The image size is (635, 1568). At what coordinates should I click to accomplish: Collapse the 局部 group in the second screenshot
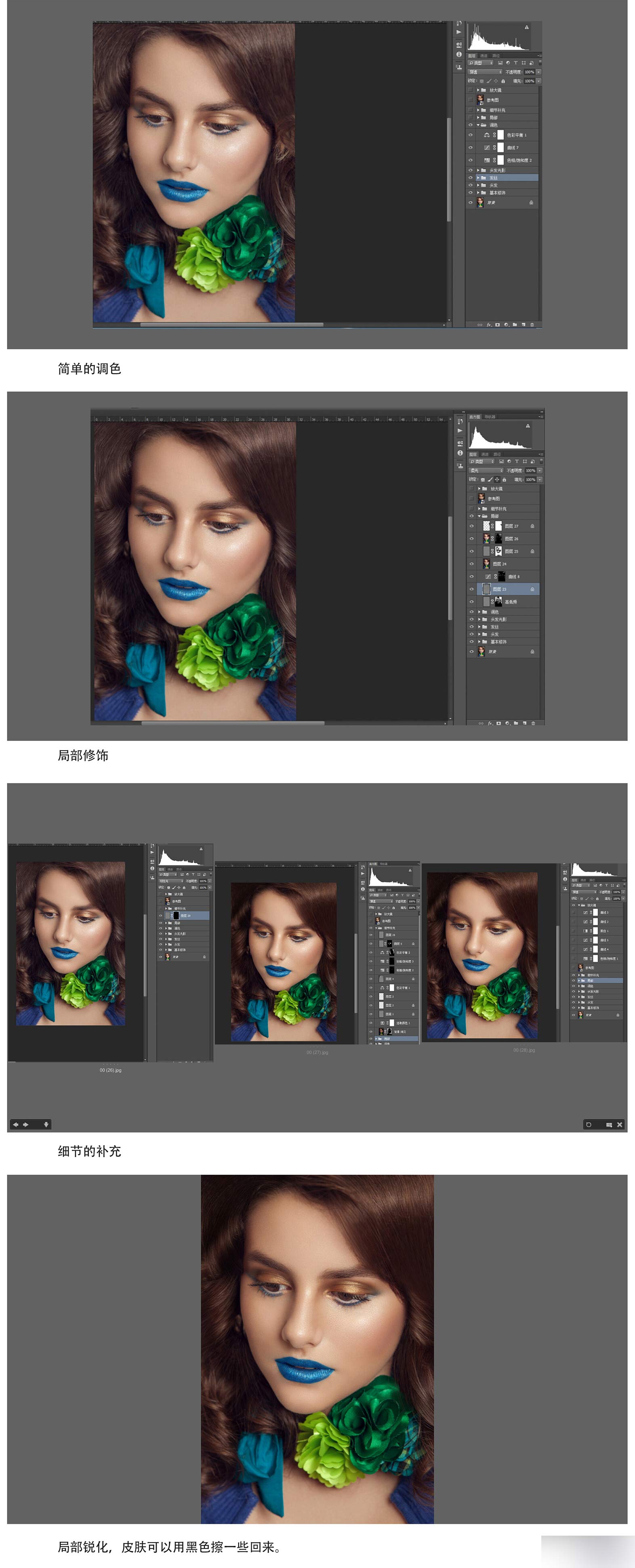pos(479,516)
